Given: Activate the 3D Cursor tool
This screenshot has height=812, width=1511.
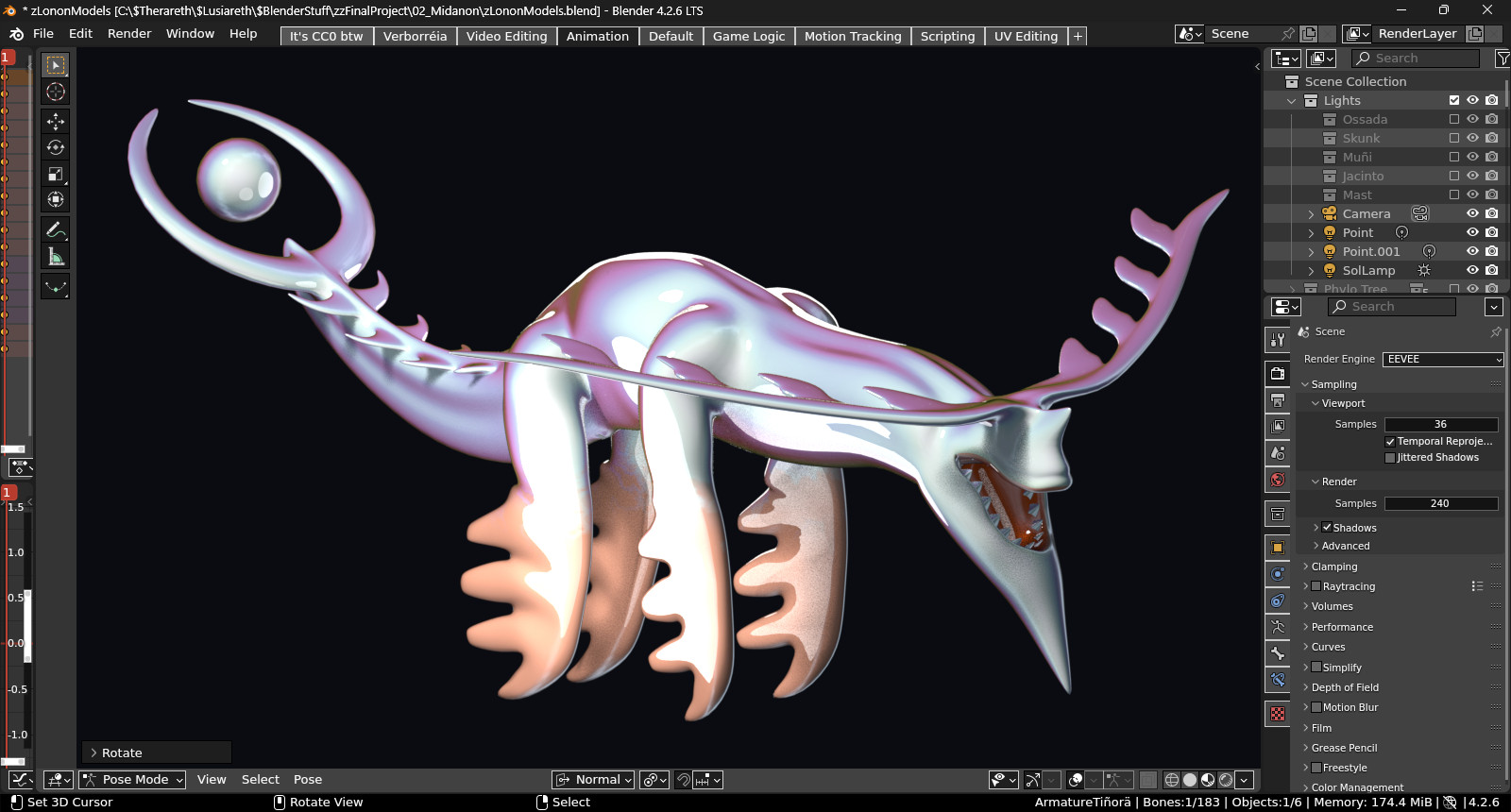Looking at the screenshot, I should 56,92.
